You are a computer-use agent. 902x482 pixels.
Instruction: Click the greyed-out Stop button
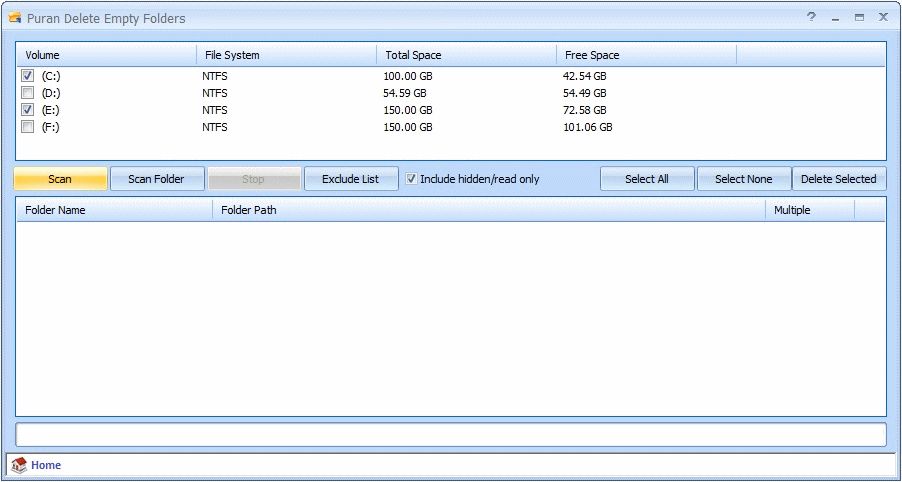point(254,179)
